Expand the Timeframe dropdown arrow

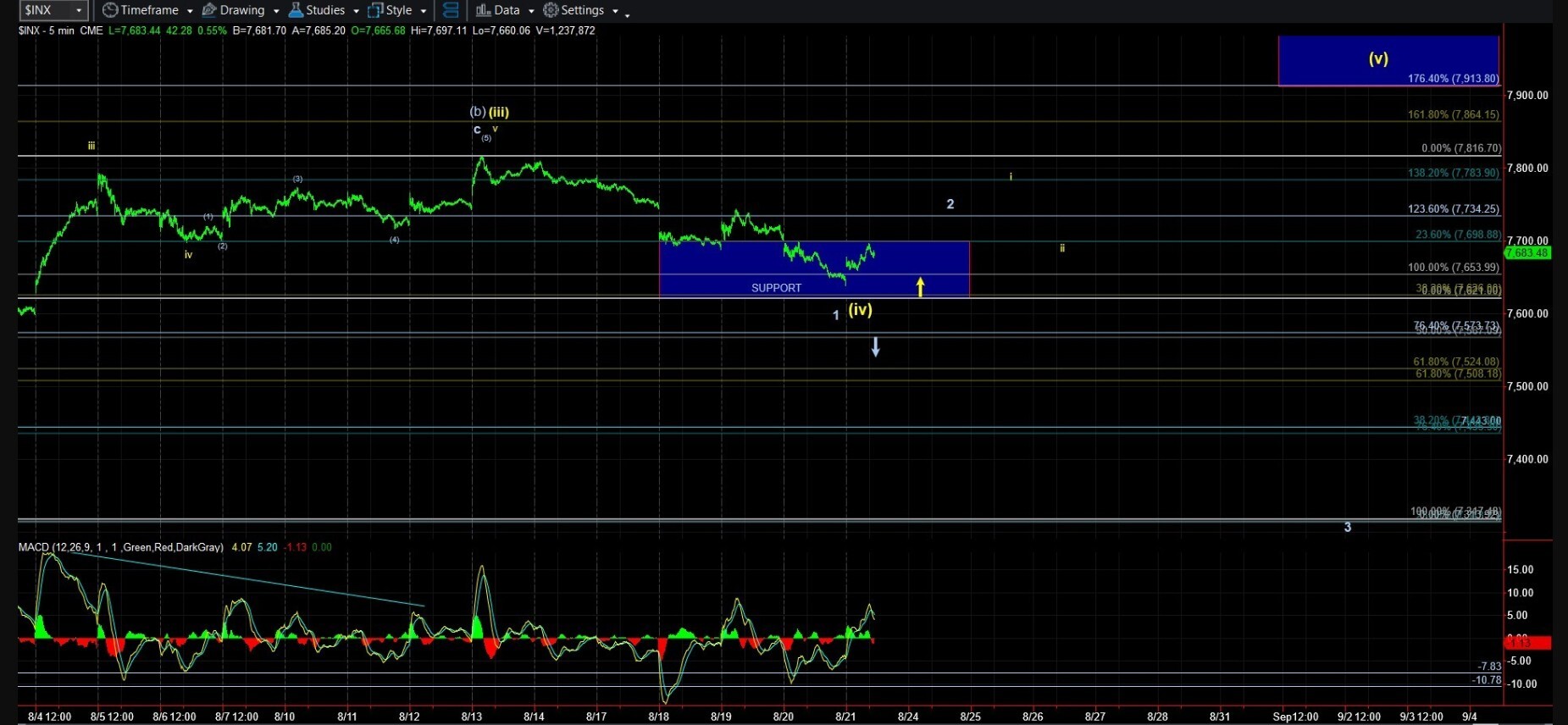(190, 11)
